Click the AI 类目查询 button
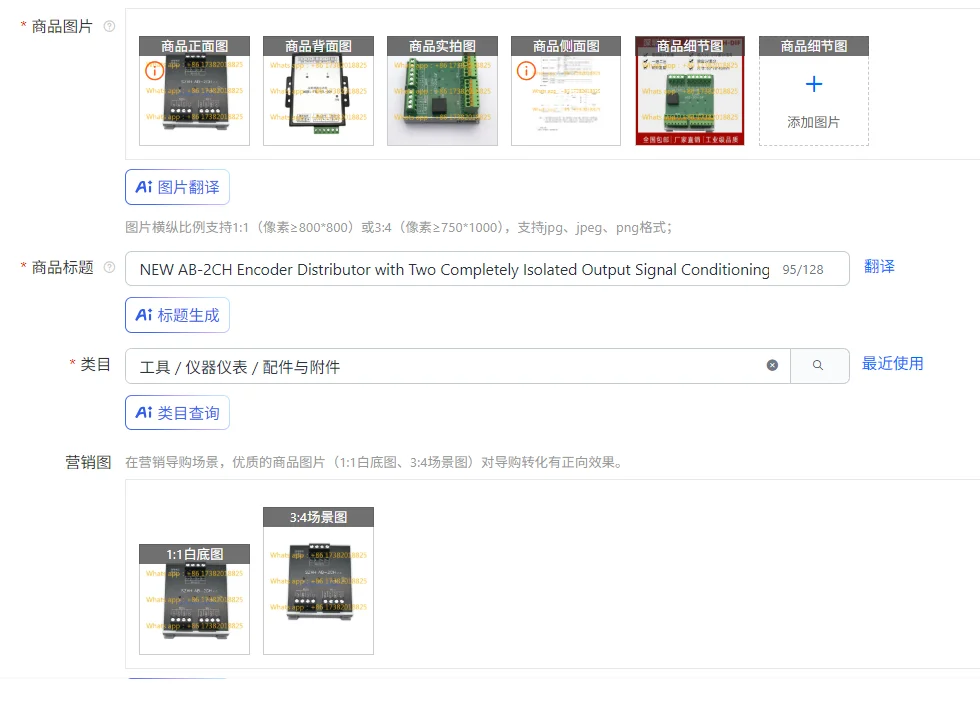This screenshot has width=980, height=719. pos(178,413)
